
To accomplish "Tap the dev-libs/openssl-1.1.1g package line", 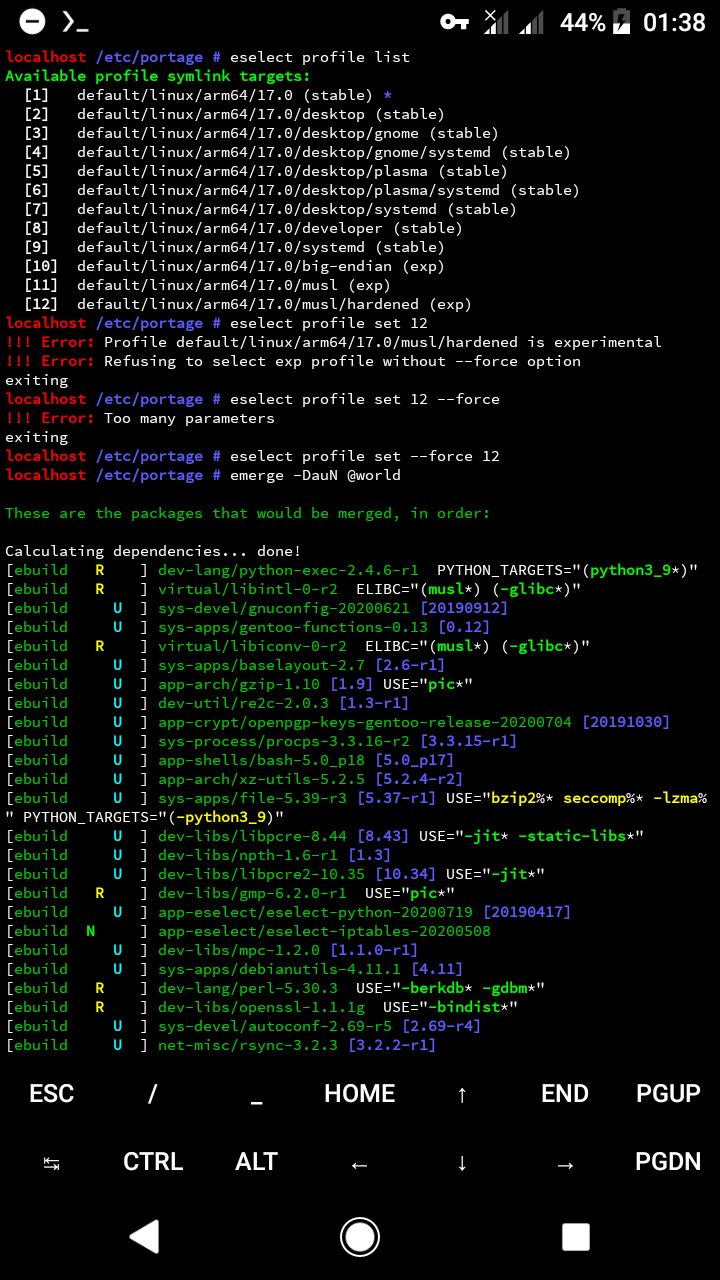I will pyautogui.click(x=262, y=1007).
